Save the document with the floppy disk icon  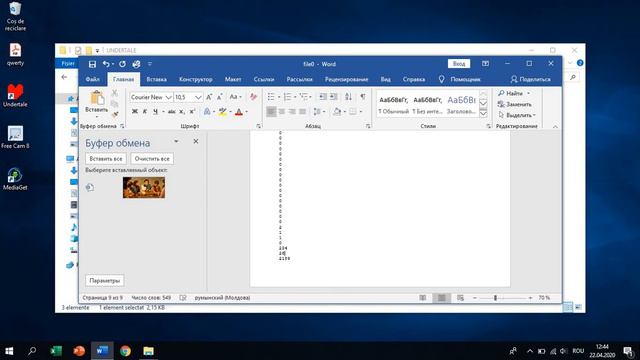[x=92, y=64]
